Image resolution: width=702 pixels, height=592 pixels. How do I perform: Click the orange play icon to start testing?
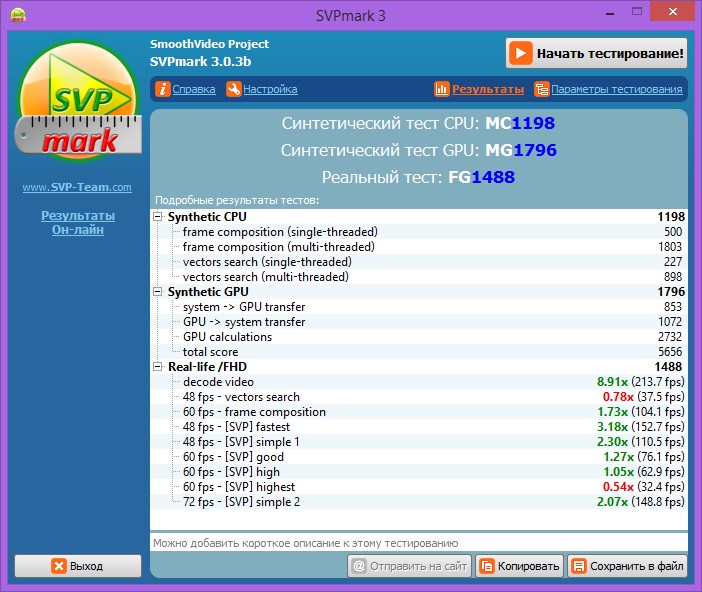(521, 53)
